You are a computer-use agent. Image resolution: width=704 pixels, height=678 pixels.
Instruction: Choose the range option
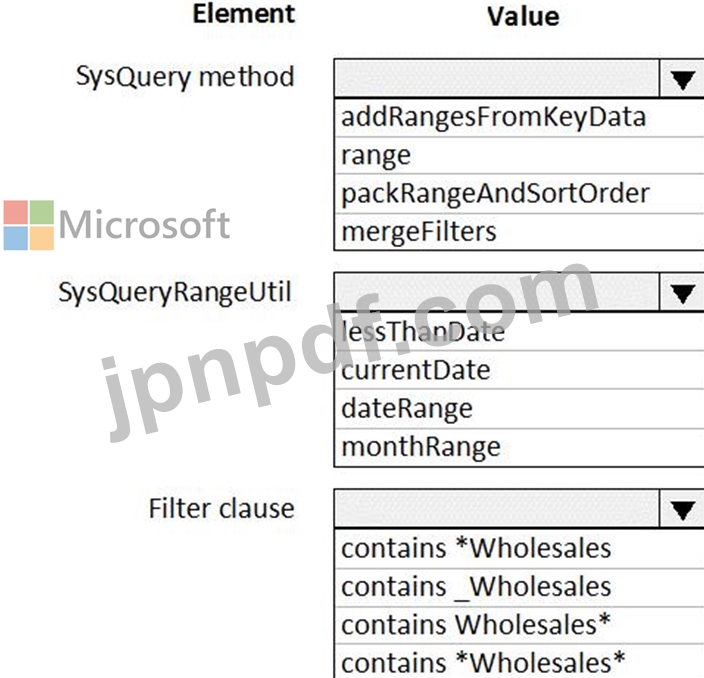376,155
